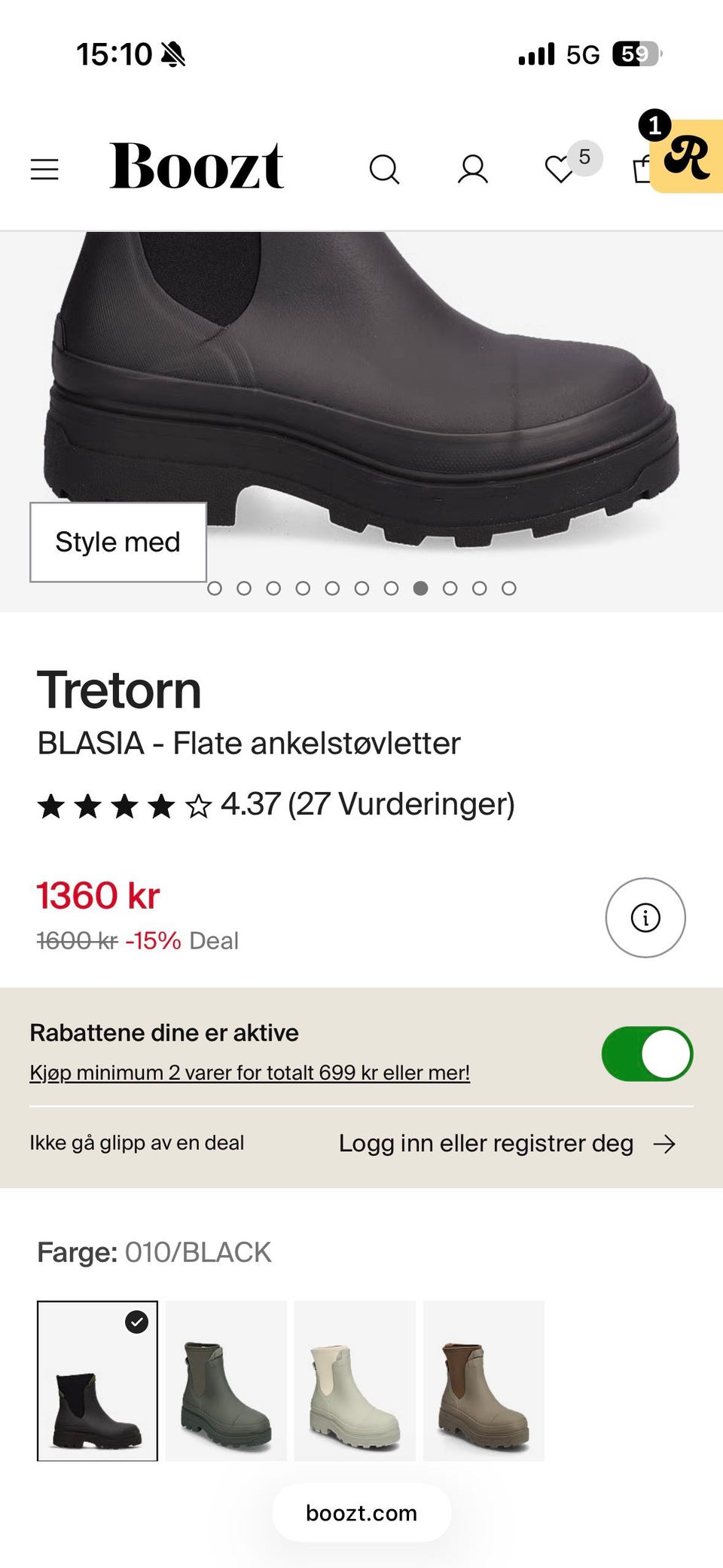Toggle the Rabattene dine er aktive switch

(x=647, y=1053)
